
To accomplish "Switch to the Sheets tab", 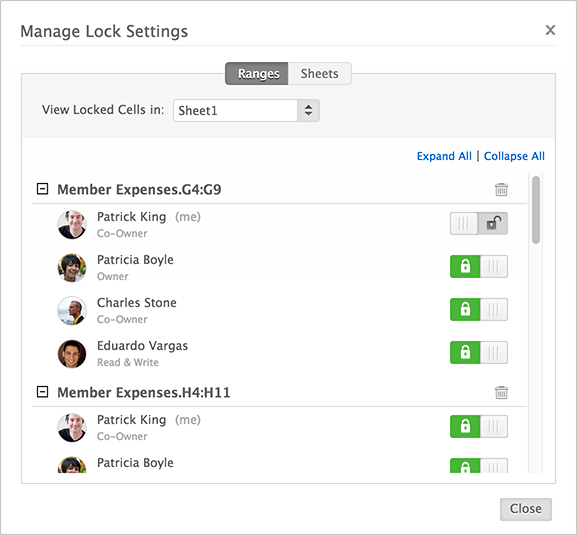I will [x=319, y=74].
